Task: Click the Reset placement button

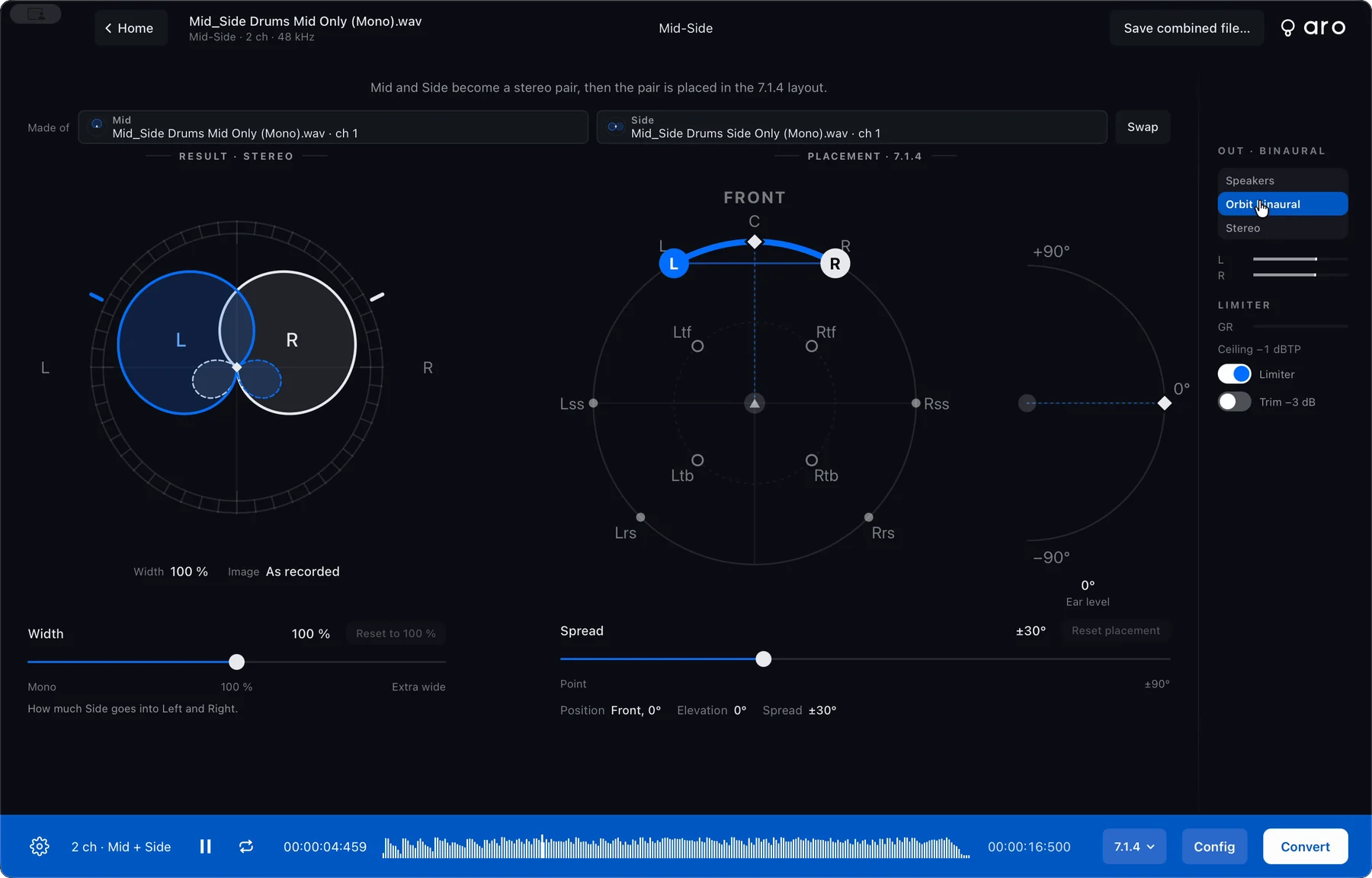Action: 1116,630
